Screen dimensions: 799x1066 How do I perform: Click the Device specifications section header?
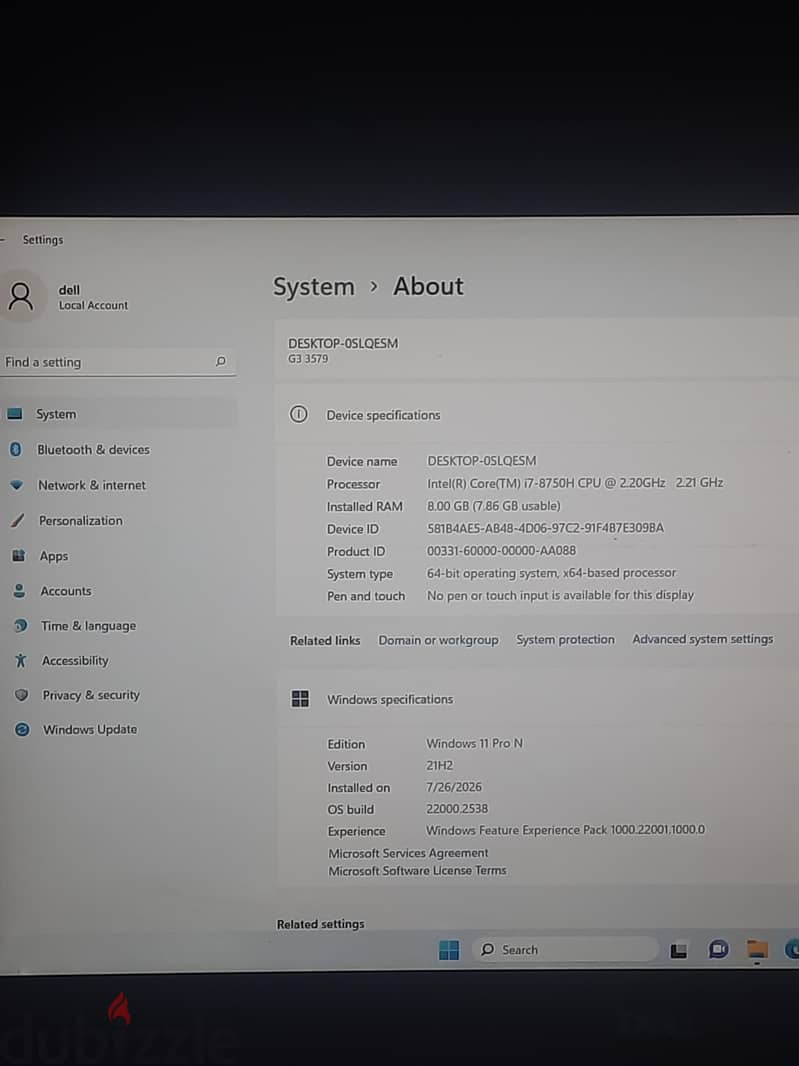tap(383, 415)
